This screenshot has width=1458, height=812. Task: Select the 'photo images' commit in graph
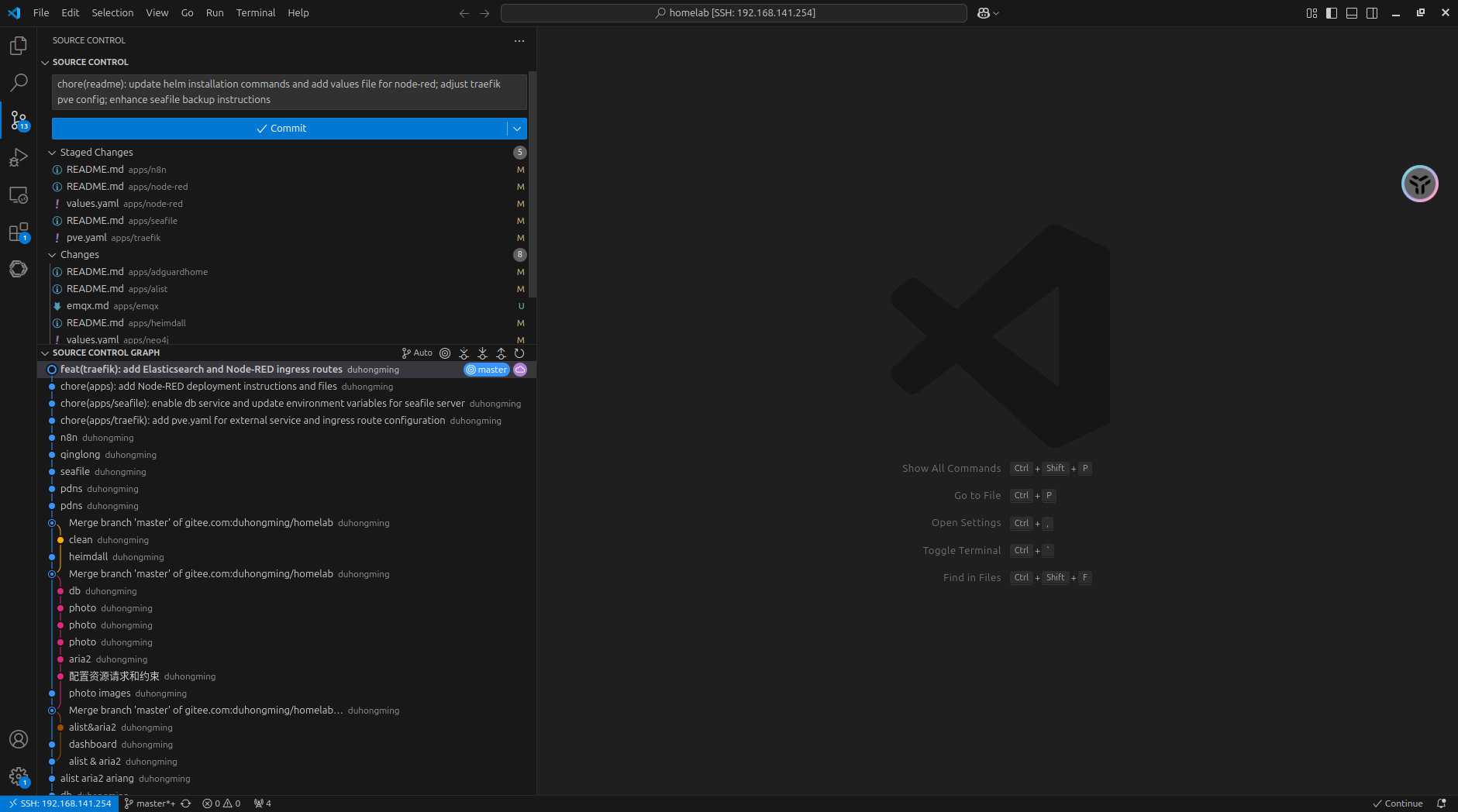coord(287,693)
